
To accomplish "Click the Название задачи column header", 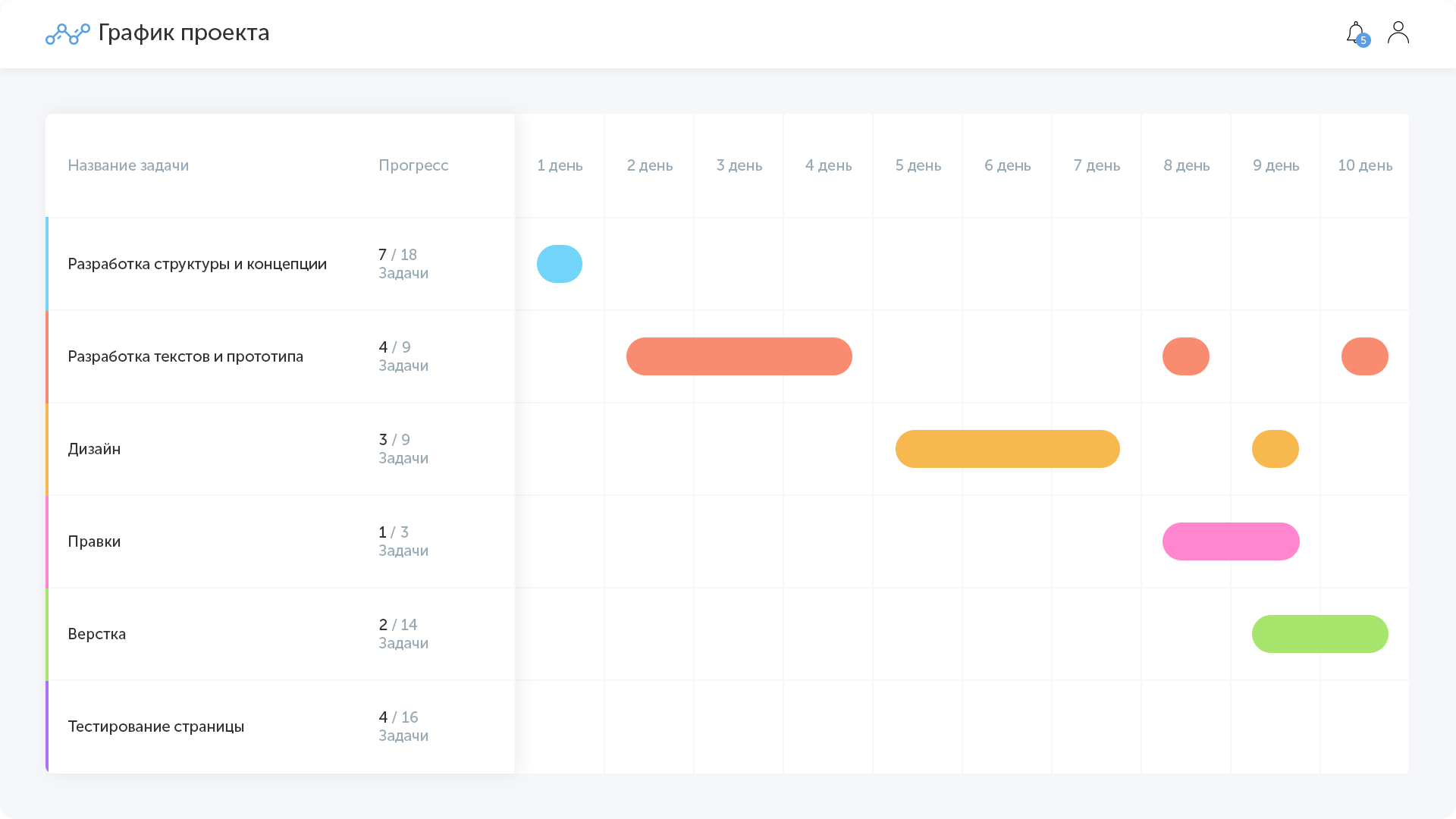I will point(128,165).
